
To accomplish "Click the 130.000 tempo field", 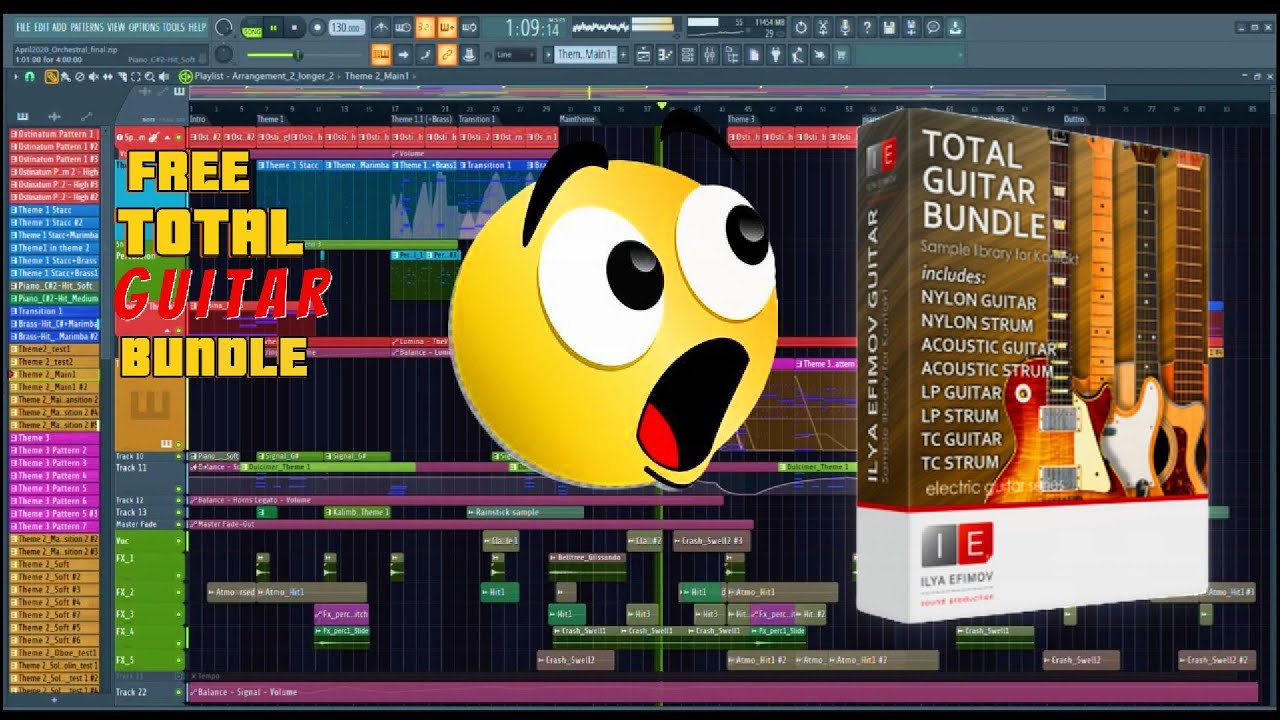I will (x=346, y=27).
